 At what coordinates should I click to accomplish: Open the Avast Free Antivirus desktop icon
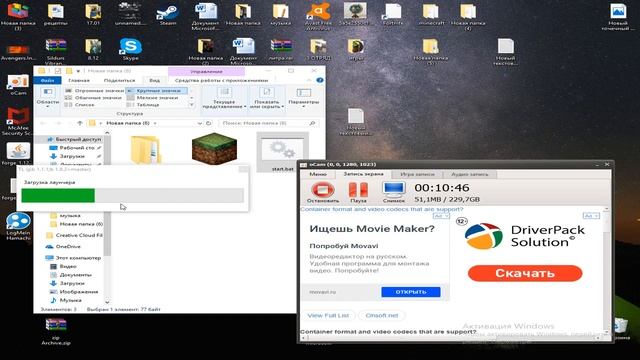coord(318,16)
